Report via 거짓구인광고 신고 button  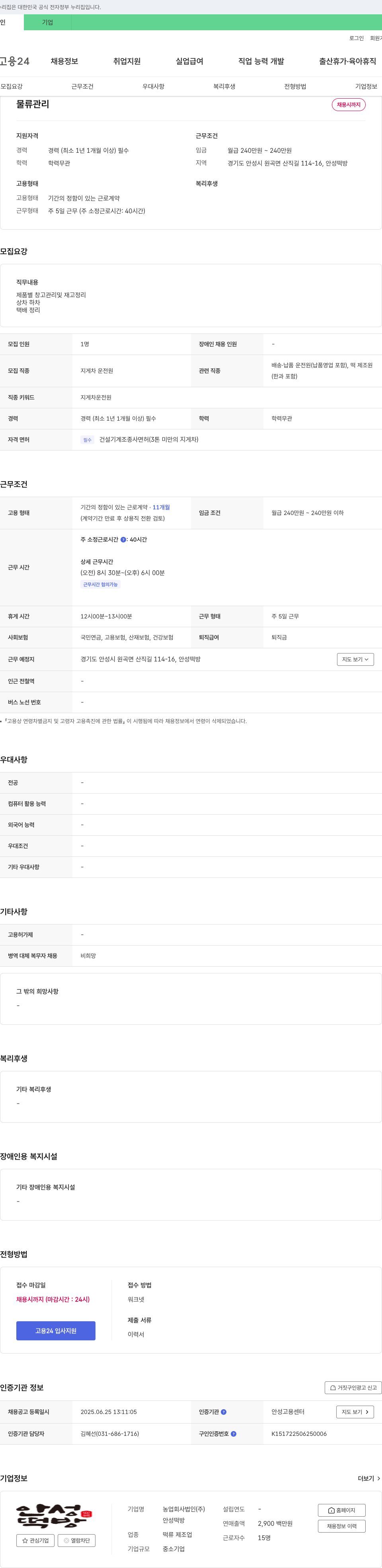click(x=353, y=1387)
